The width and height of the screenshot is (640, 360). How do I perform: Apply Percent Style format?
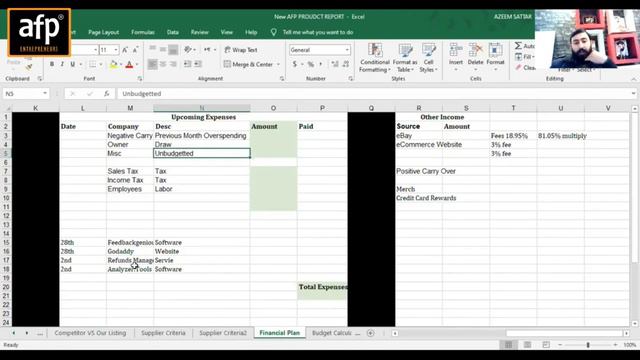[311, 64]
